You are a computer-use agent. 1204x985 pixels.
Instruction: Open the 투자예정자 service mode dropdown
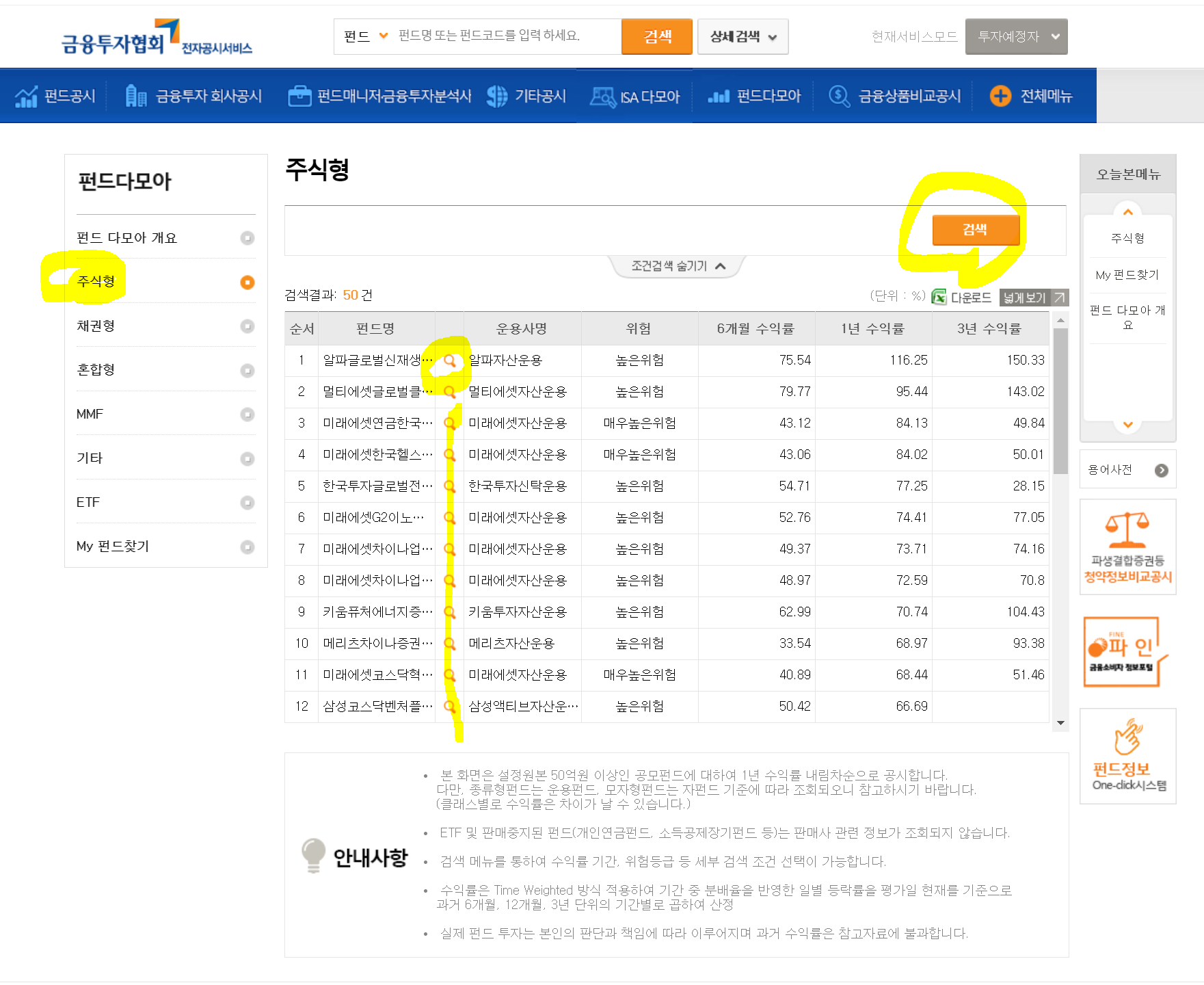point(1016,36)
